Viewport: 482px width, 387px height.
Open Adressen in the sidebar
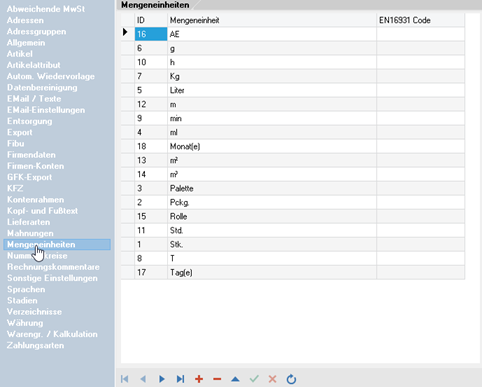25,20
